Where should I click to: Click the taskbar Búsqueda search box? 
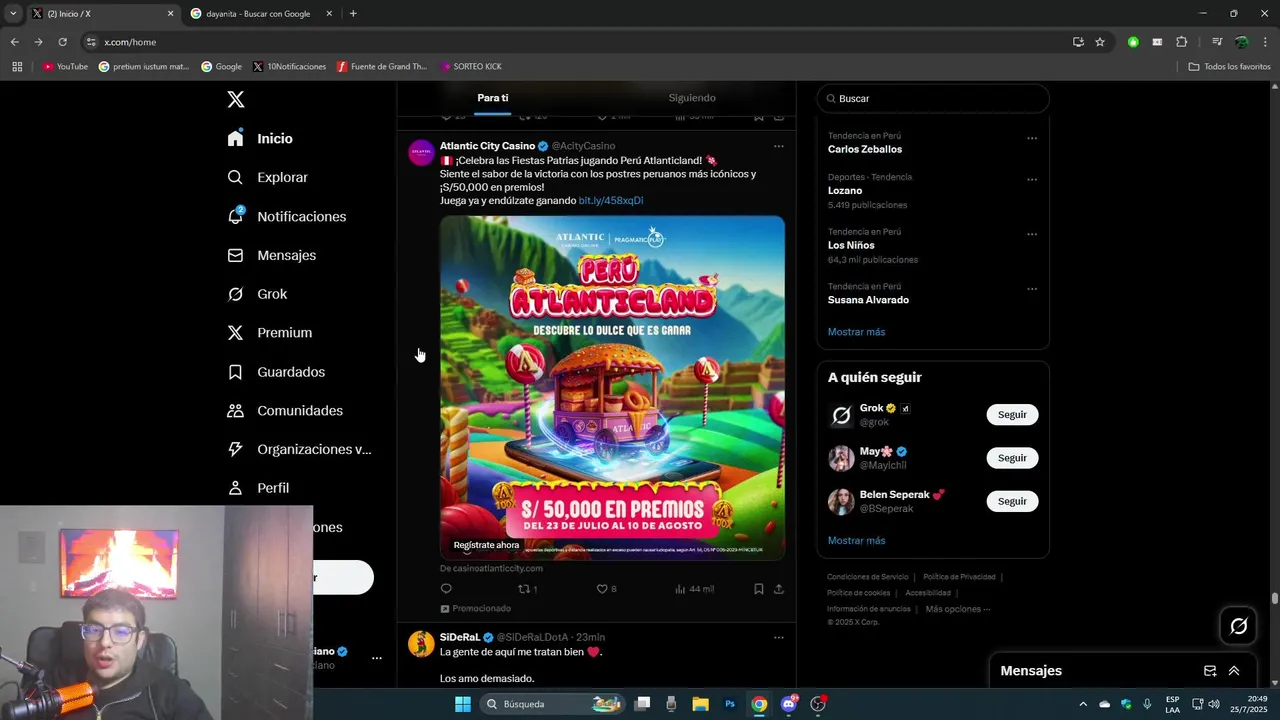point(553,704)
